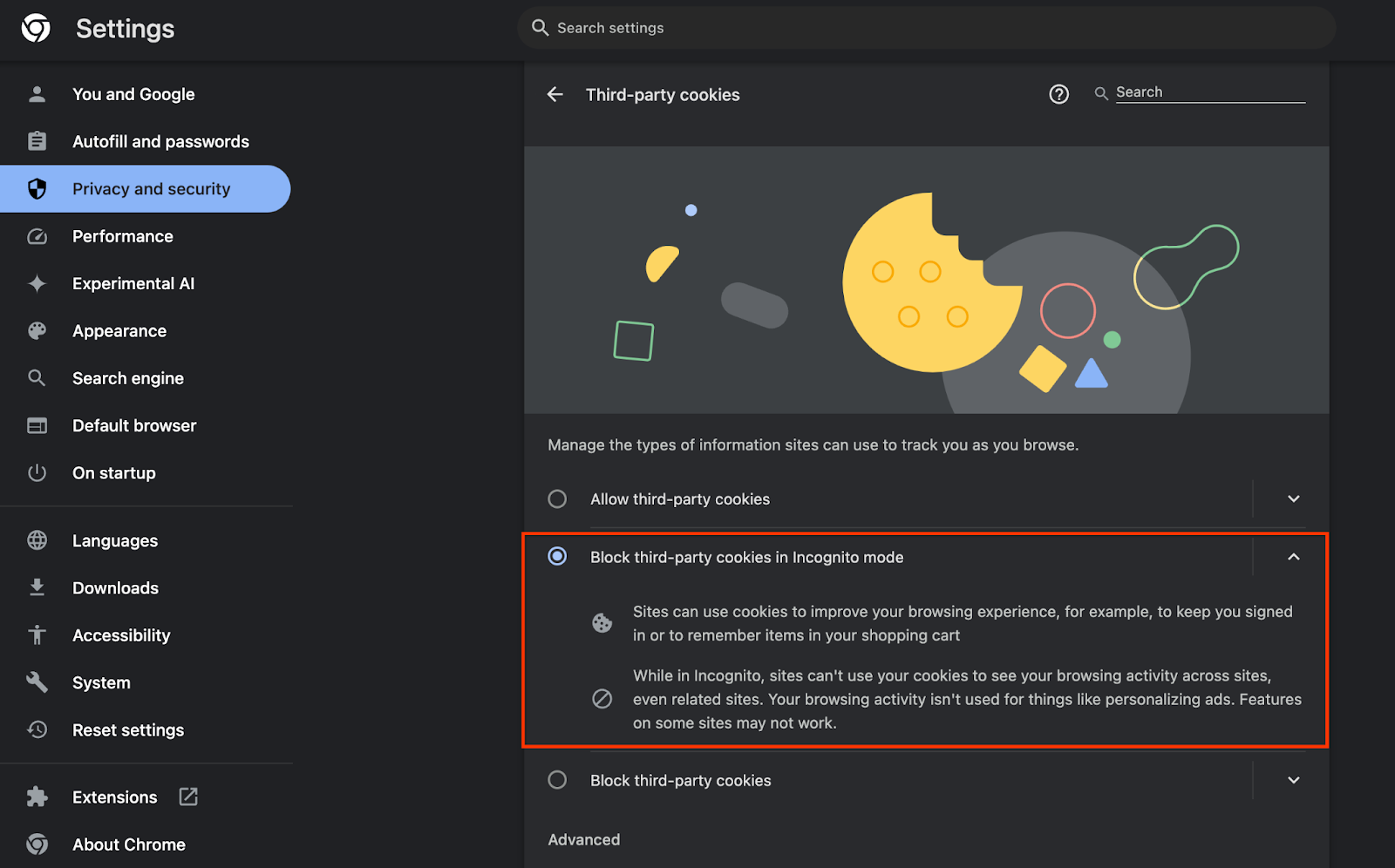Expand the Allow third-party cookies section
Viewport: 1395px width, 868px height.
(x=1293, y=498)
